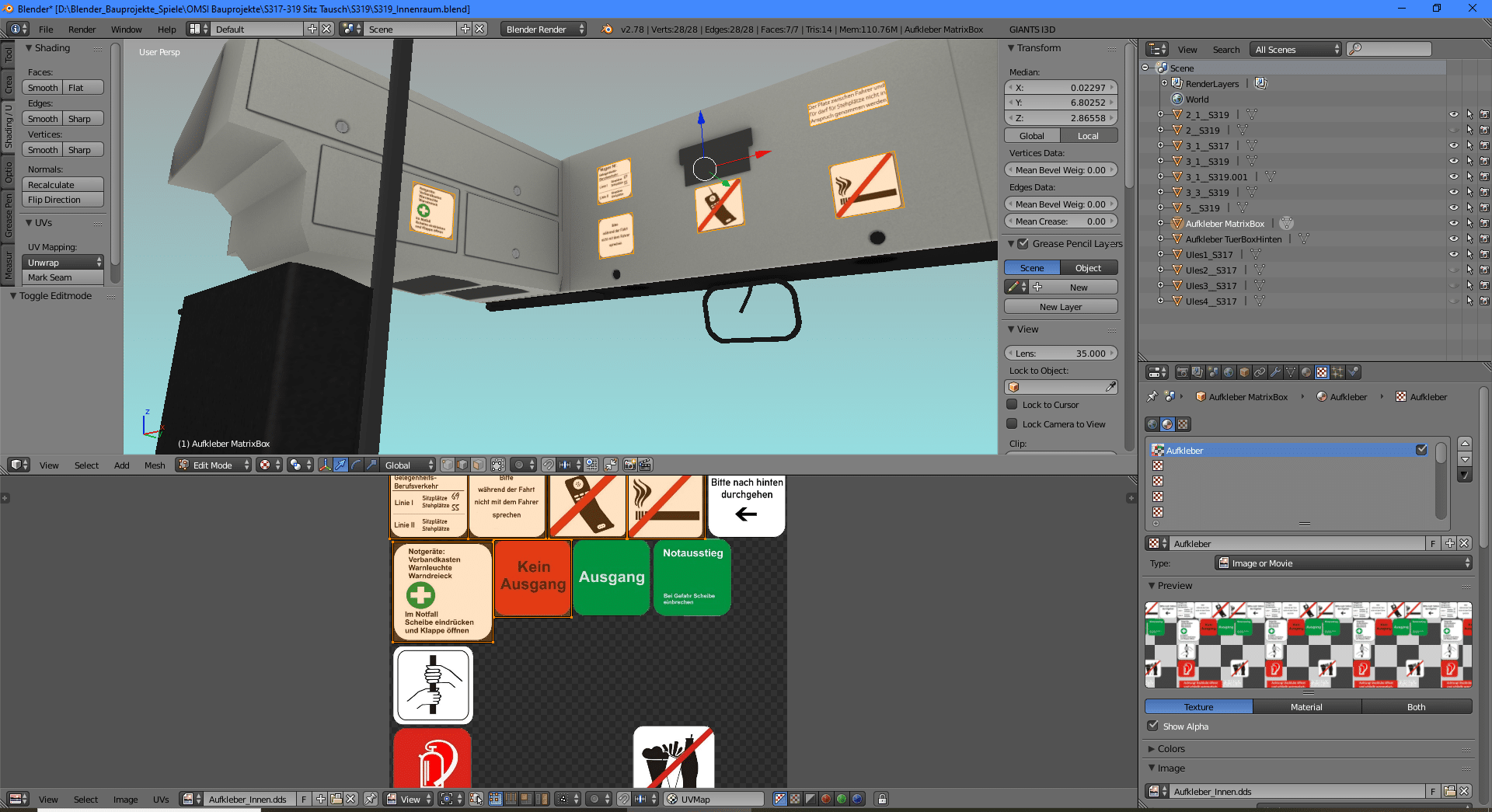Open the Edit Mode dropdown

(214, 465)
